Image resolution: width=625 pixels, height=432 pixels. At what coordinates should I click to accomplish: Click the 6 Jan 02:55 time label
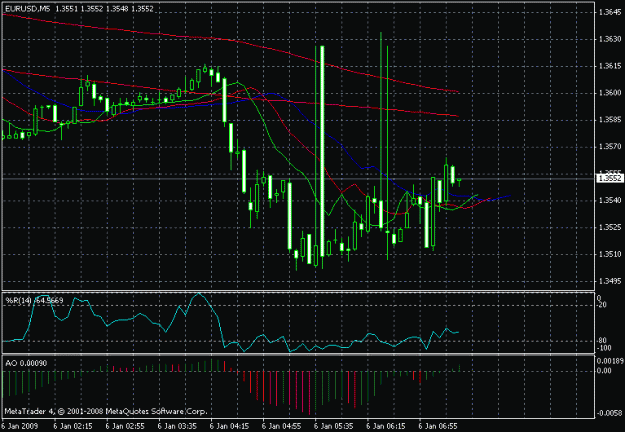[x=125, y=426]
